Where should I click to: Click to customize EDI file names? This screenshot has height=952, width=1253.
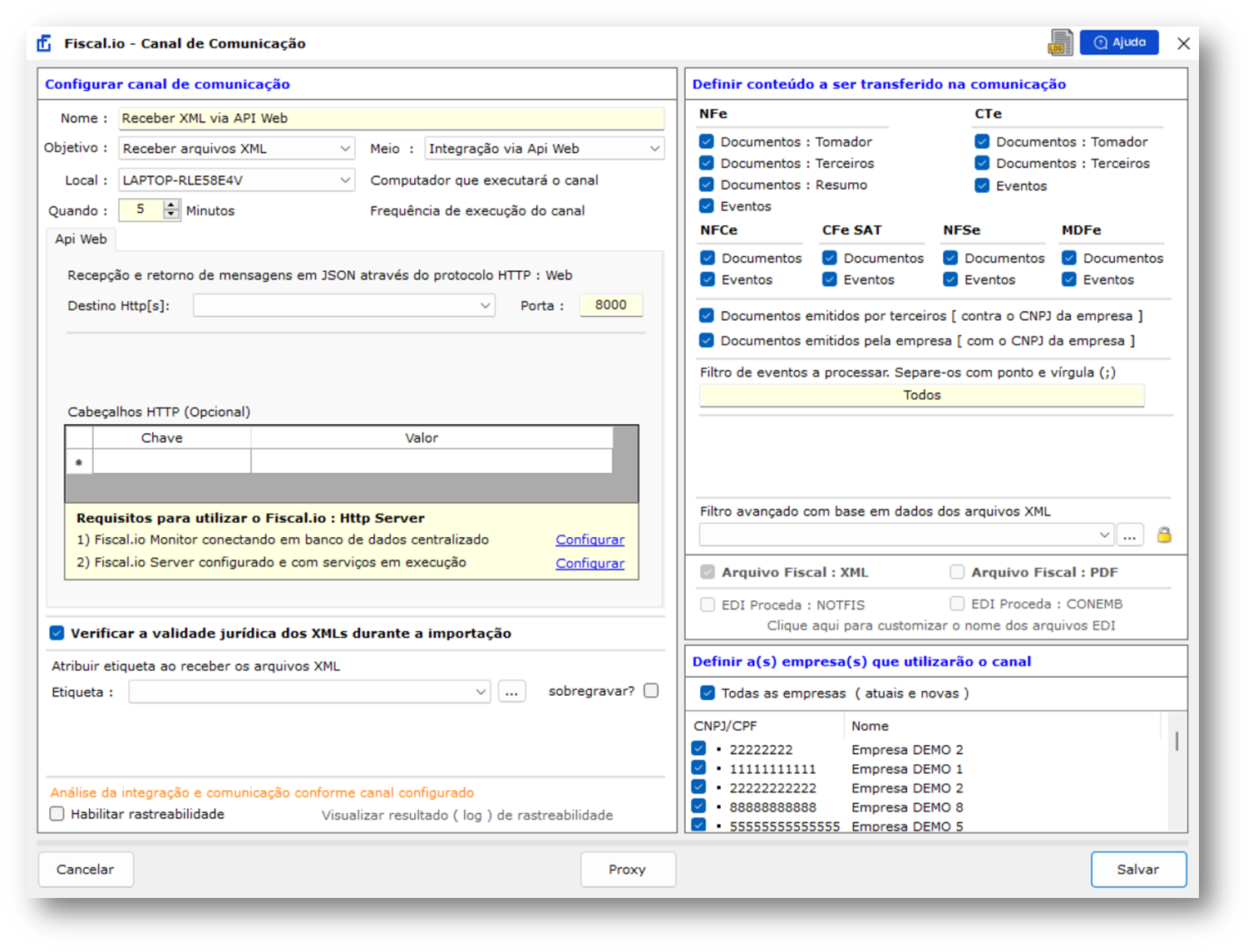click(x=940, y=625)
